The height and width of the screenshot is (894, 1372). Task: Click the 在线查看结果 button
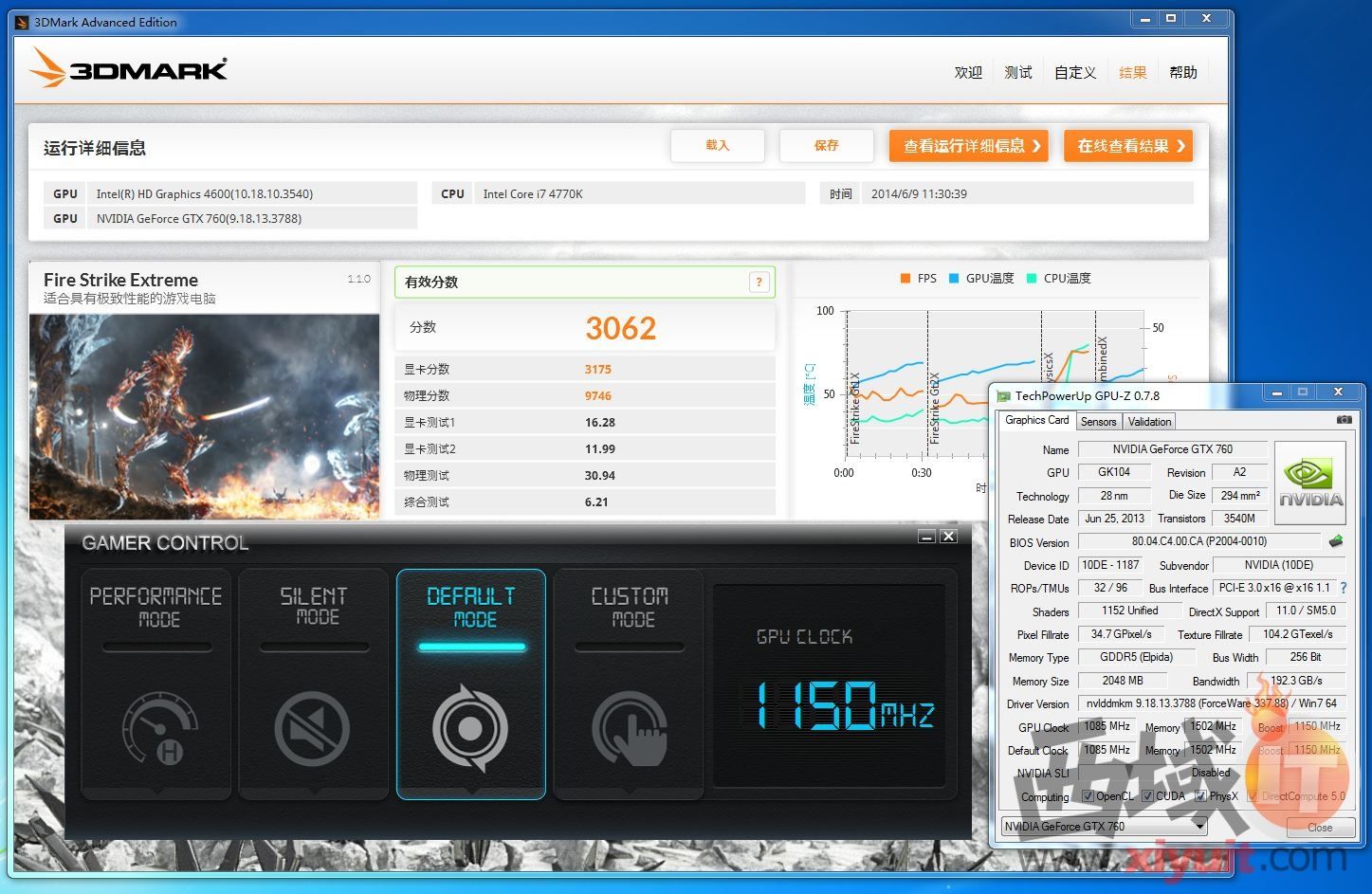(1128, 145)
